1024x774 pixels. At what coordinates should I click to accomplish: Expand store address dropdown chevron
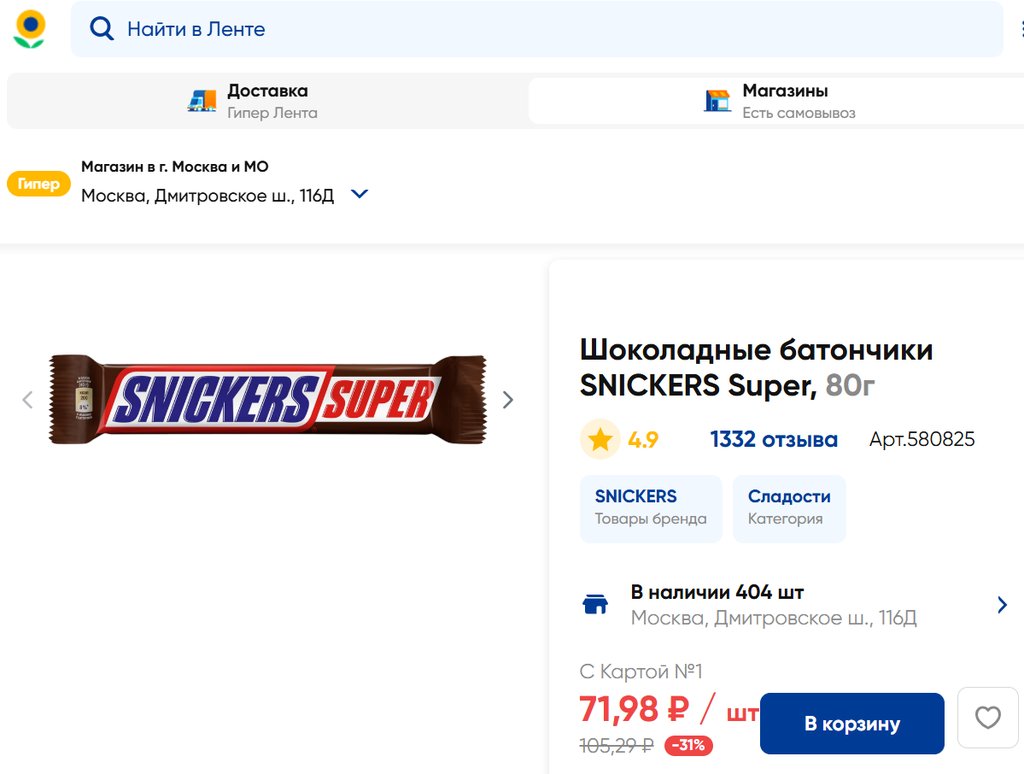360,194
